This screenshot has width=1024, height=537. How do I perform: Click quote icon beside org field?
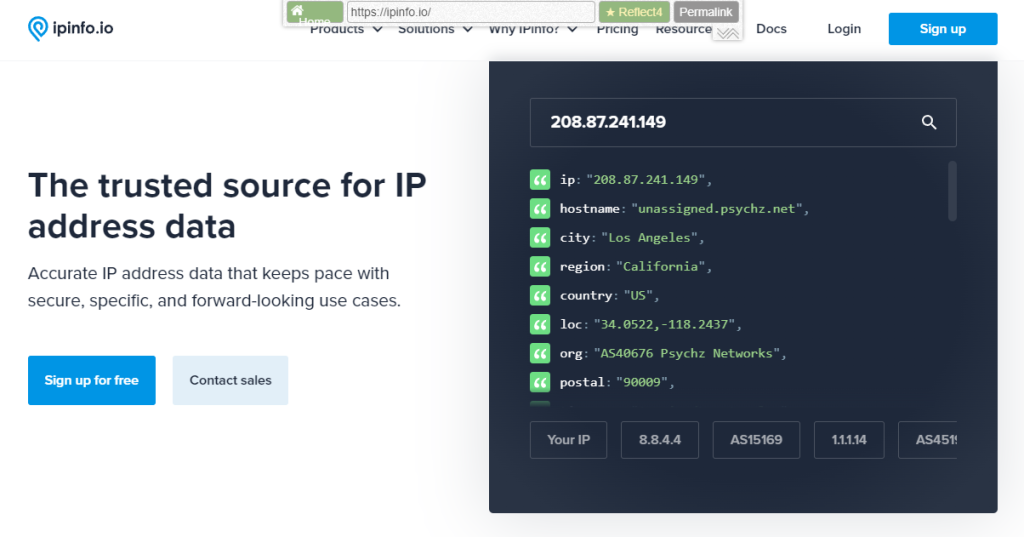click(x=540, y=353)
